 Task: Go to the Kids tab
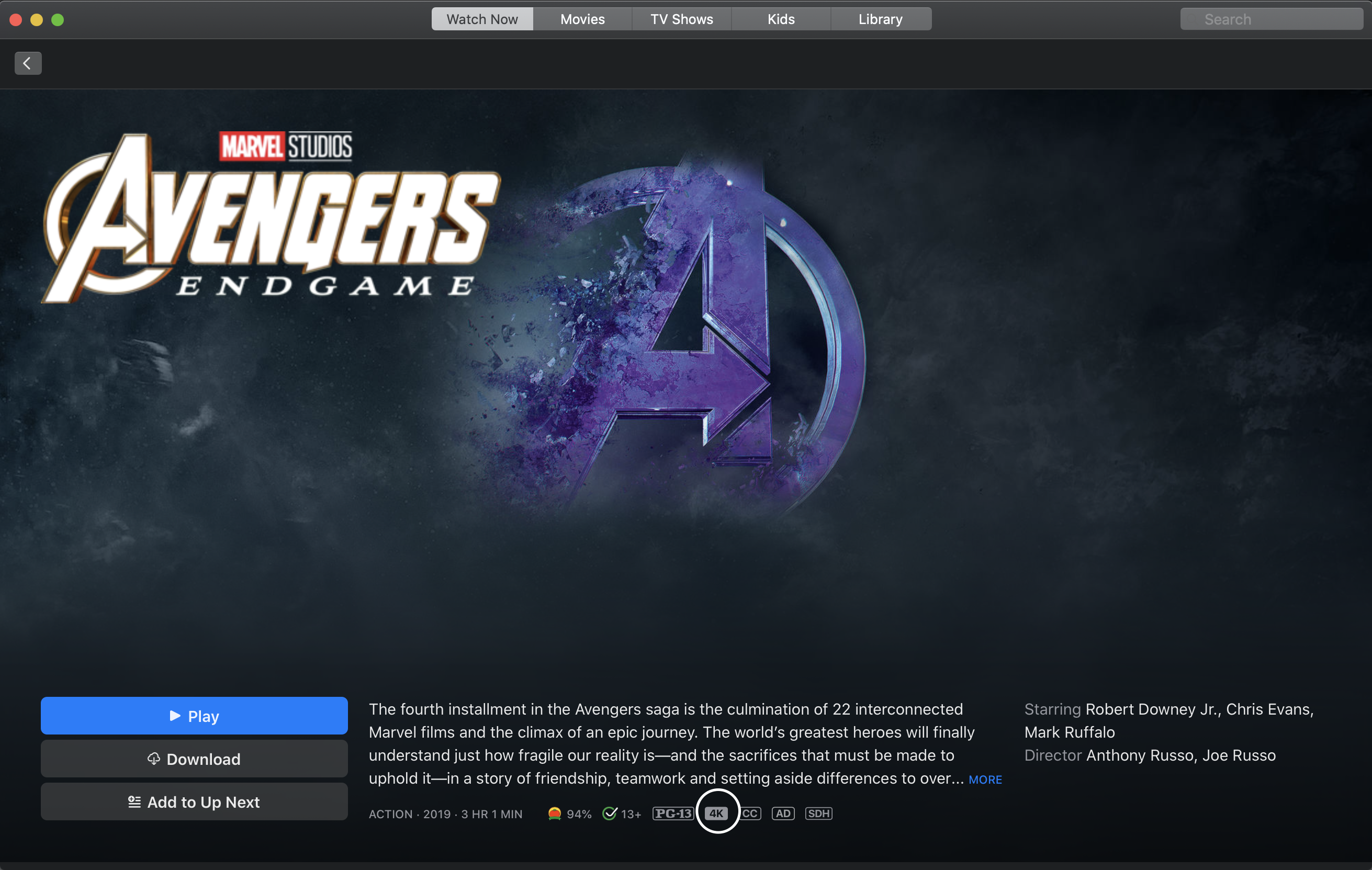click(781, 19)
